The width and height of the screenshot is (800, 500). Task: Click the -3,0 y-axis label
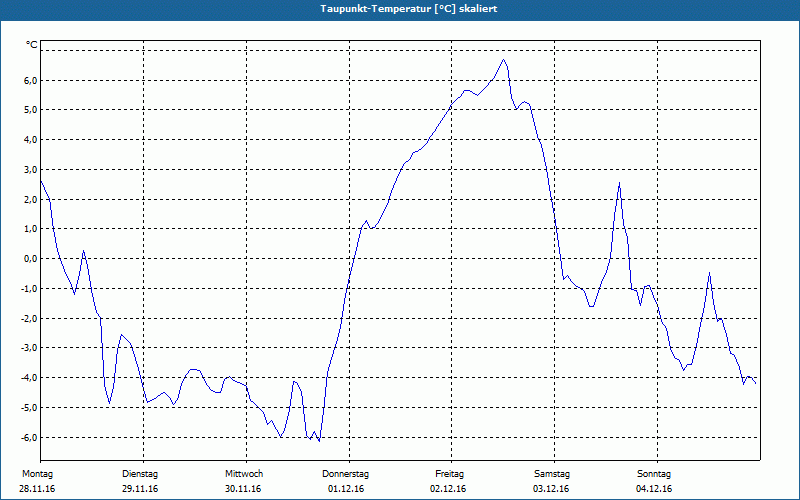(29, 348)
